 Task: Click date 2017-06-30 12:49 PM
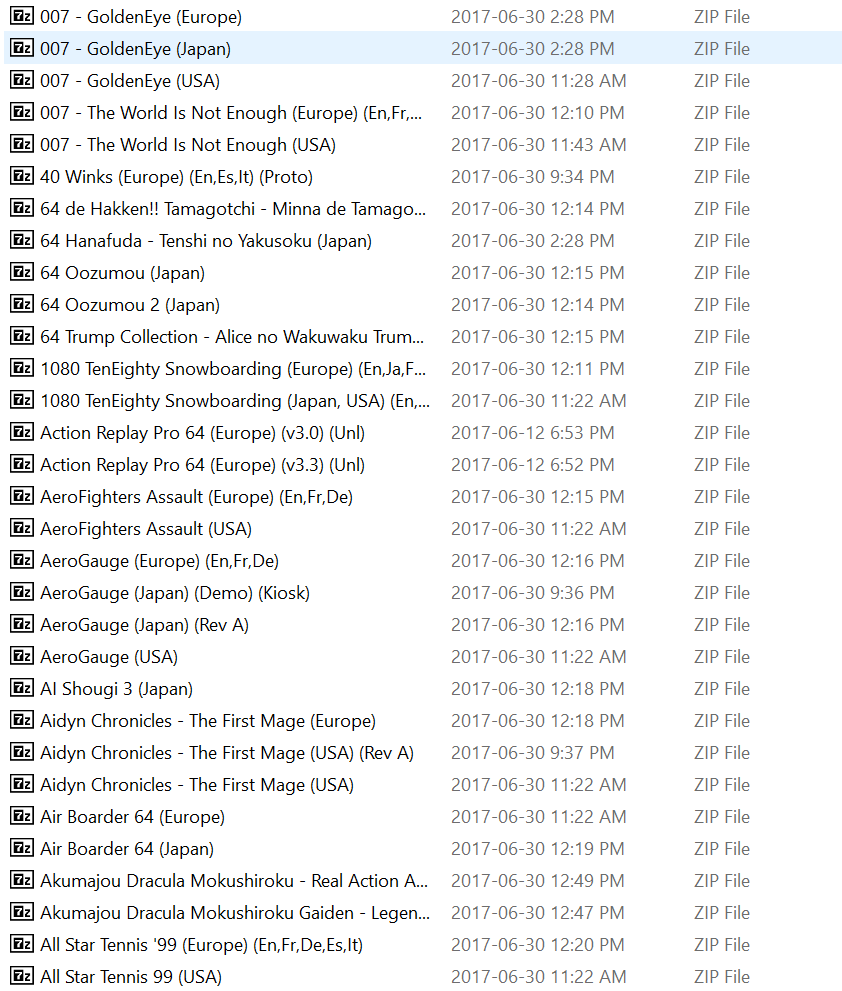(537, 881)
